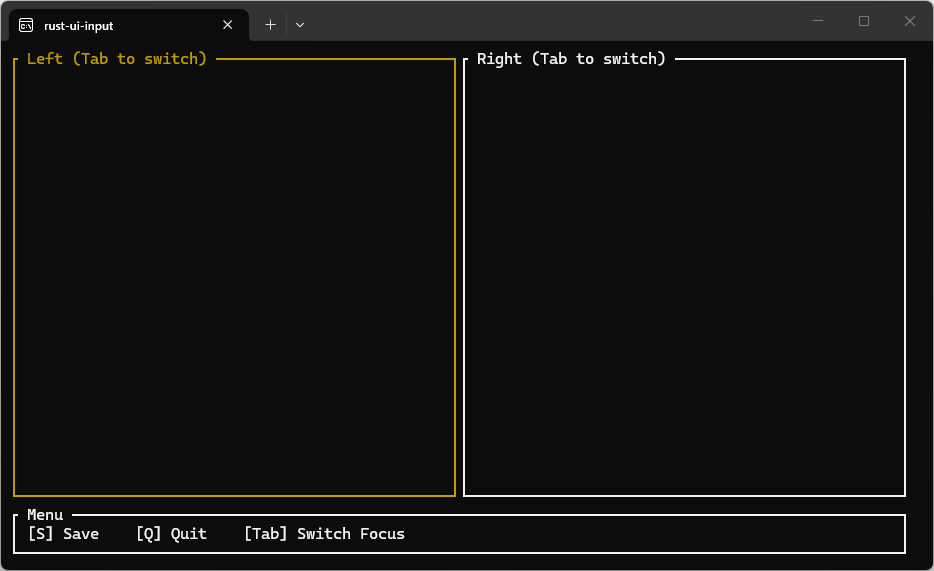The image size is (934, 571).
Task: Click the [Q] Quit menu option
Action: [x=171, y=534]
